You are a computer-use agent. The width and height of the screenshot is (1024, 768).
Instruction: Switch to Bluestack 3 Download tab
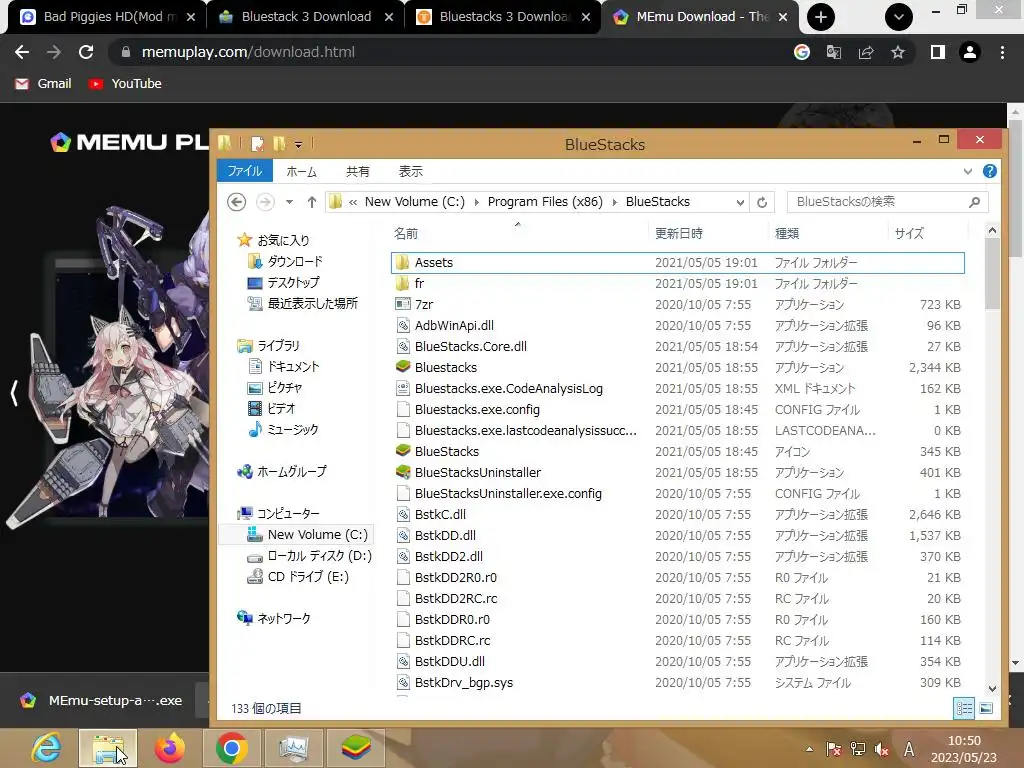tap(306, 17)
